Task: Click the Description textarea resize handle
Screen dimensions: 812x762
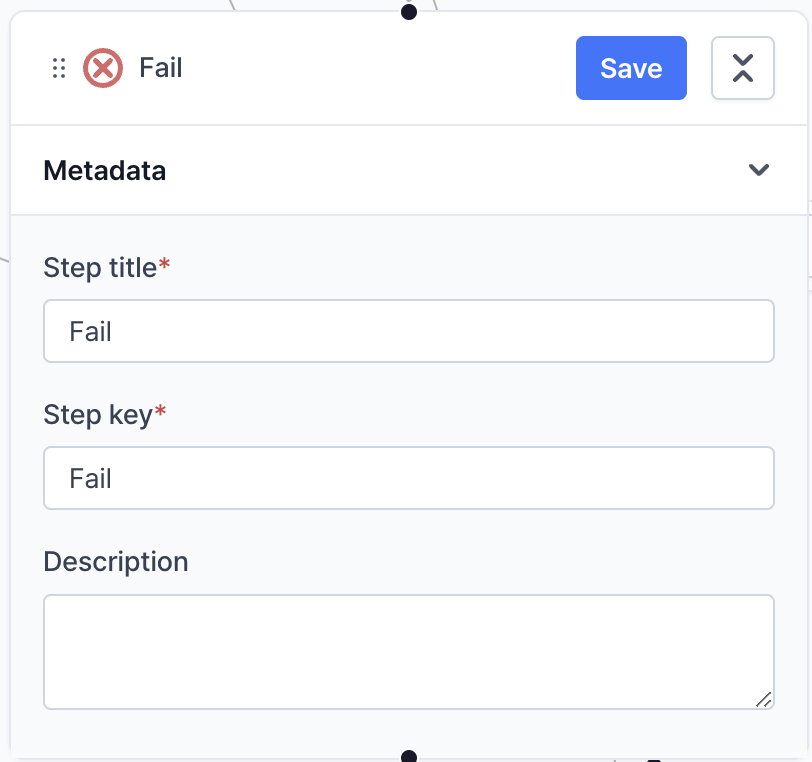Action: 763,699
